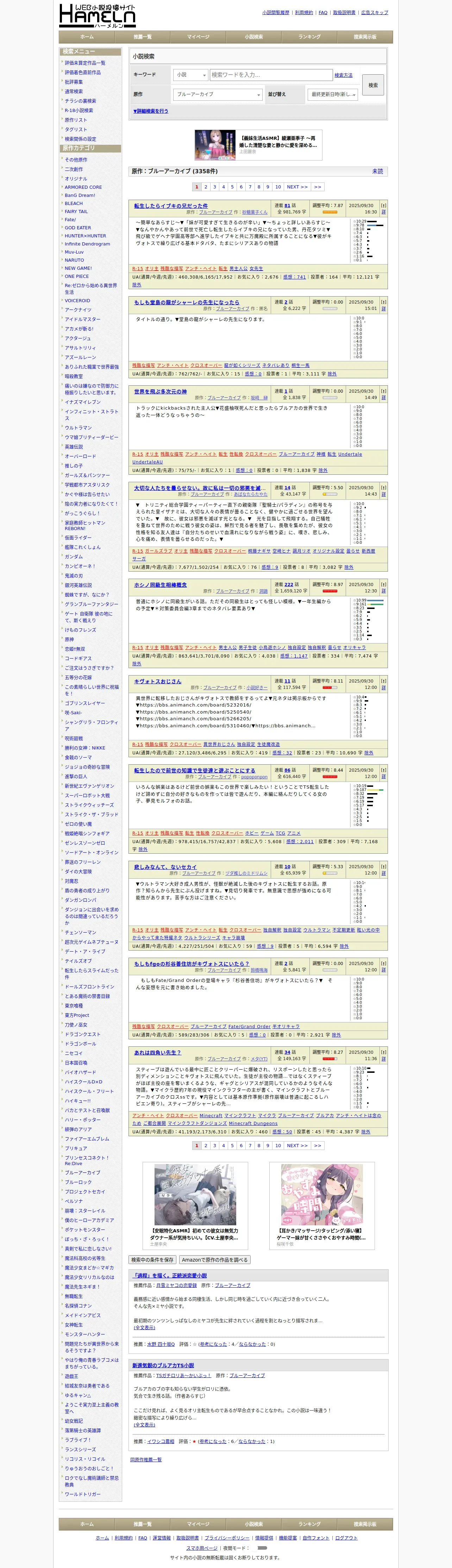Click the search keyword input field
Image resolution: width=452 pixels, height=1568 pixels.
(271, 75)
